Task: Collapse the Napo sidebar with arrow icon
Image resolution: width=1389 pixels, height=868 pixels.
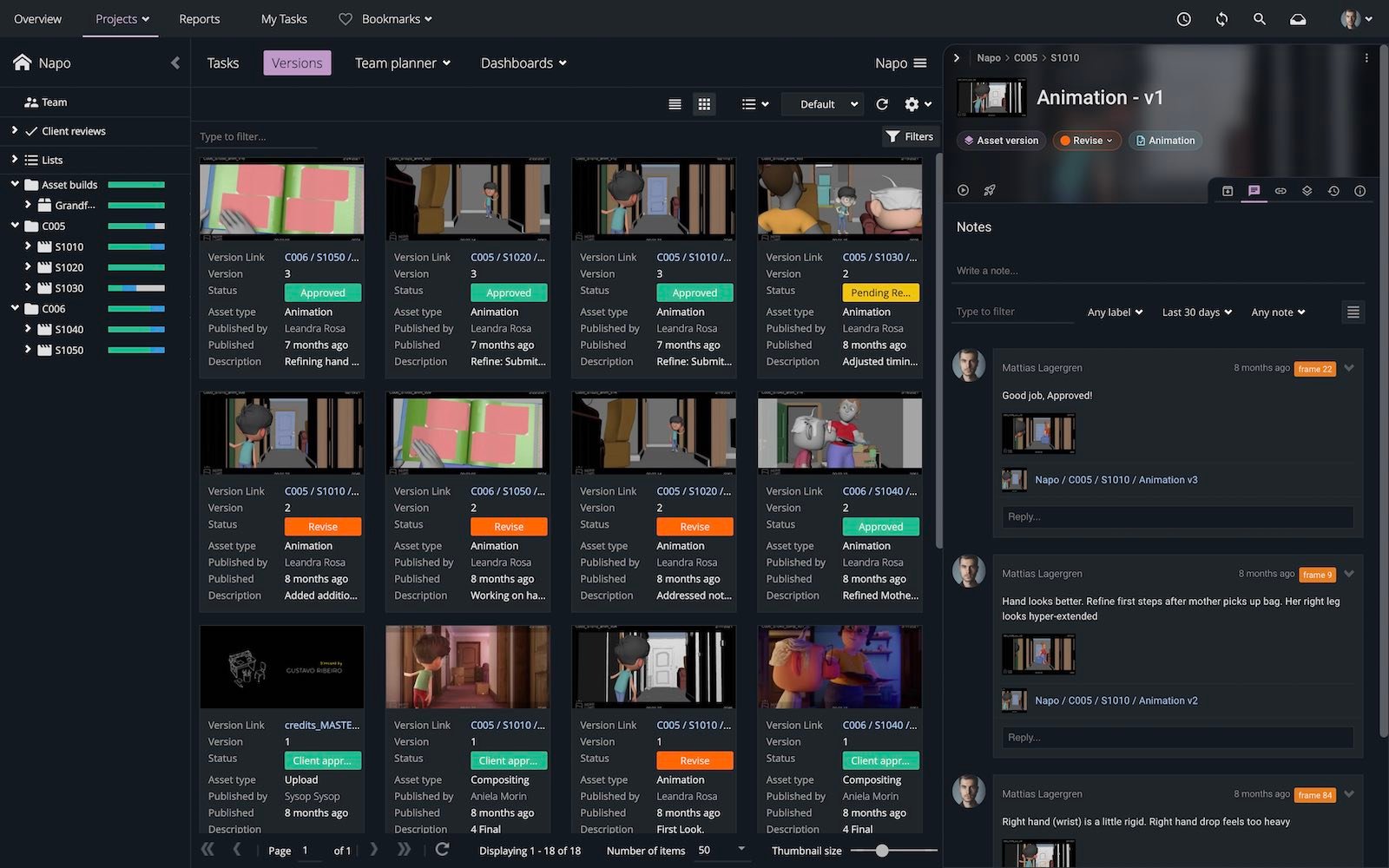Action: point(175,62)
